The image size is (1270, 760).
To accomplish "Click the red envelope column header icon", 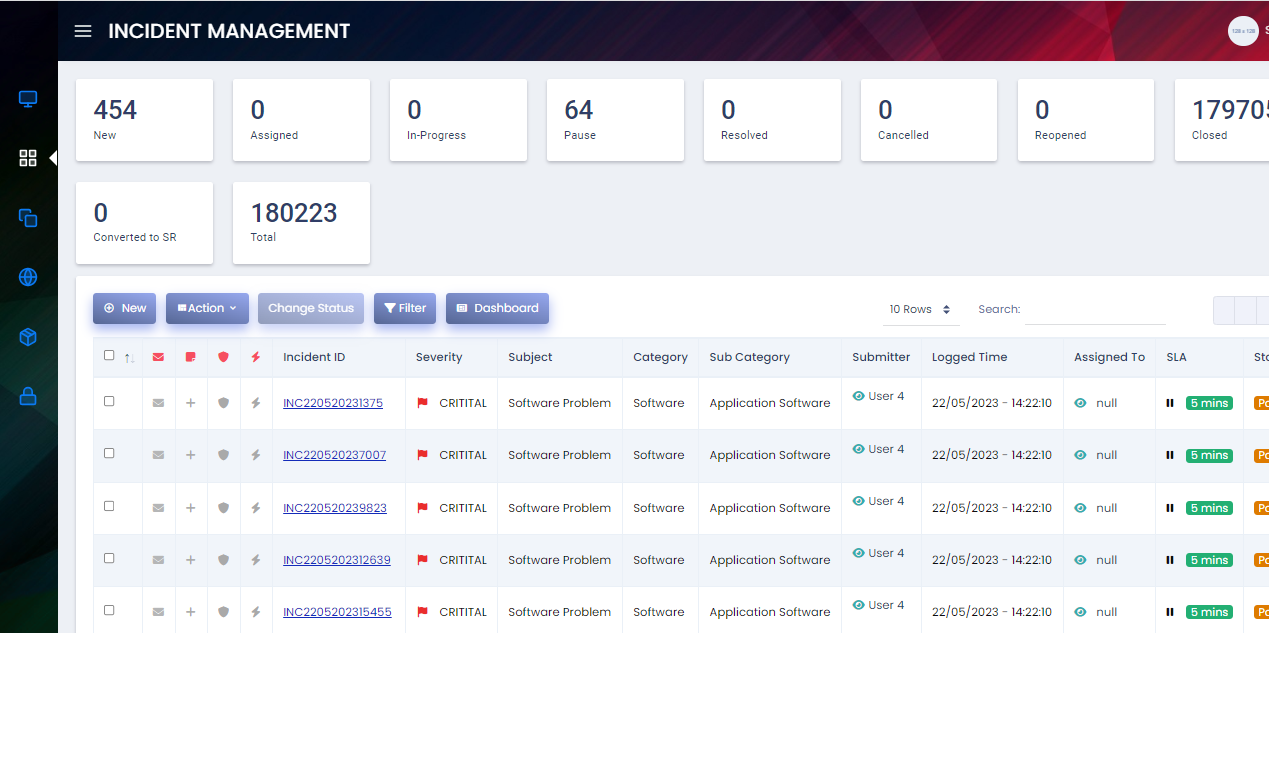I will [158, 357].
